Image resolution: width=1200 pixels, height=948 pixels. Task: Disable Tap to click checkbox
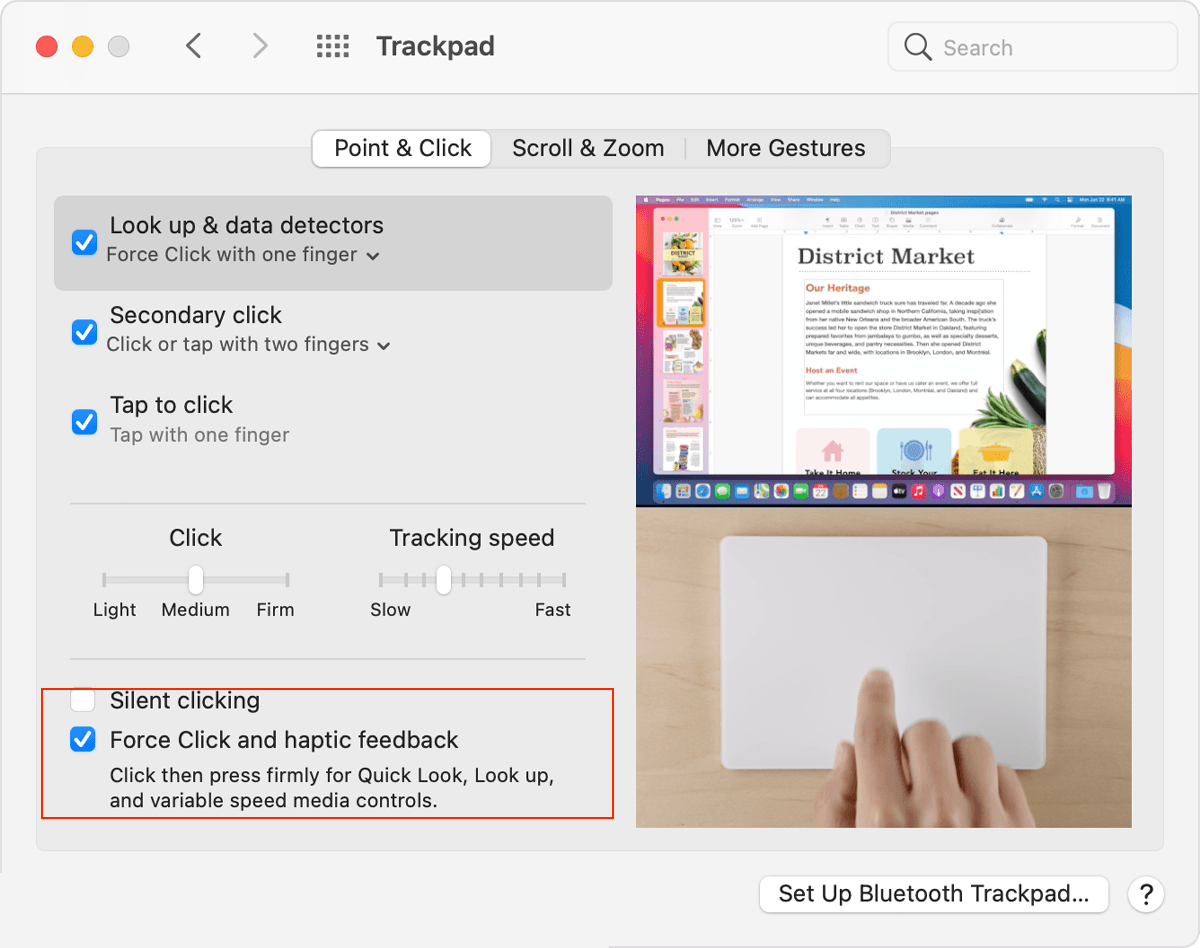tap(84, 422)
